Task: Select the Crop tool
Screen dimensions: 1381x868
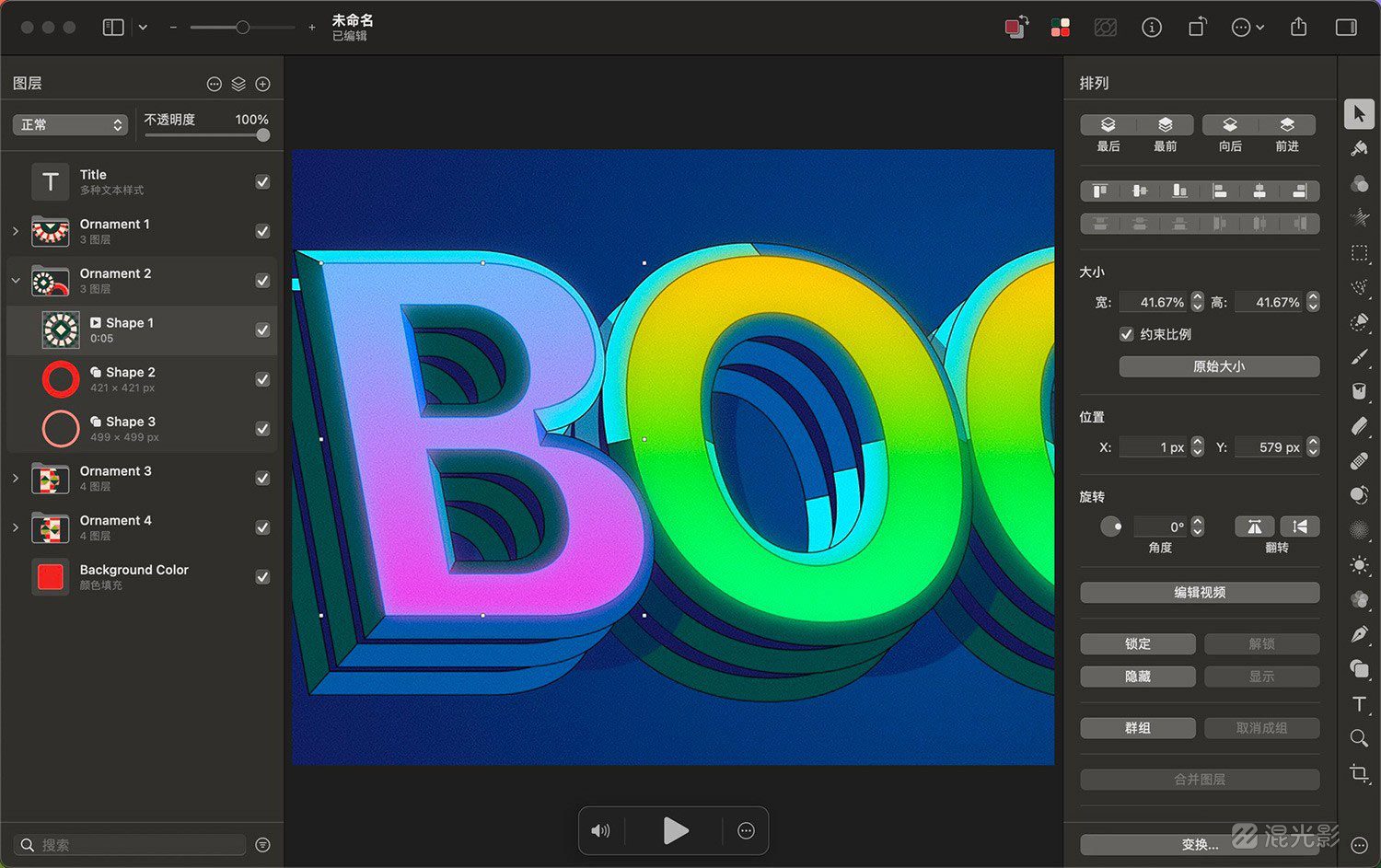Action: tap(1359, 773)
